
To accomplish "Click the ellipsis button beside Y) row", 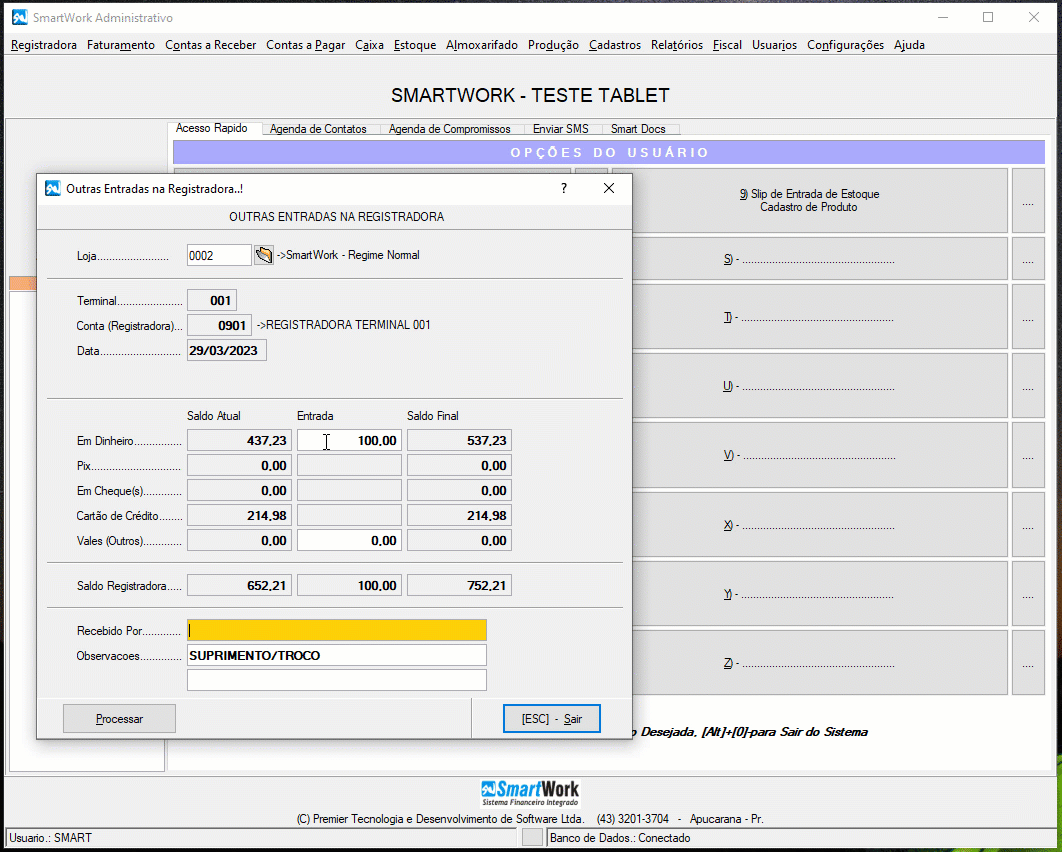I will click(x=1028, y=594).
